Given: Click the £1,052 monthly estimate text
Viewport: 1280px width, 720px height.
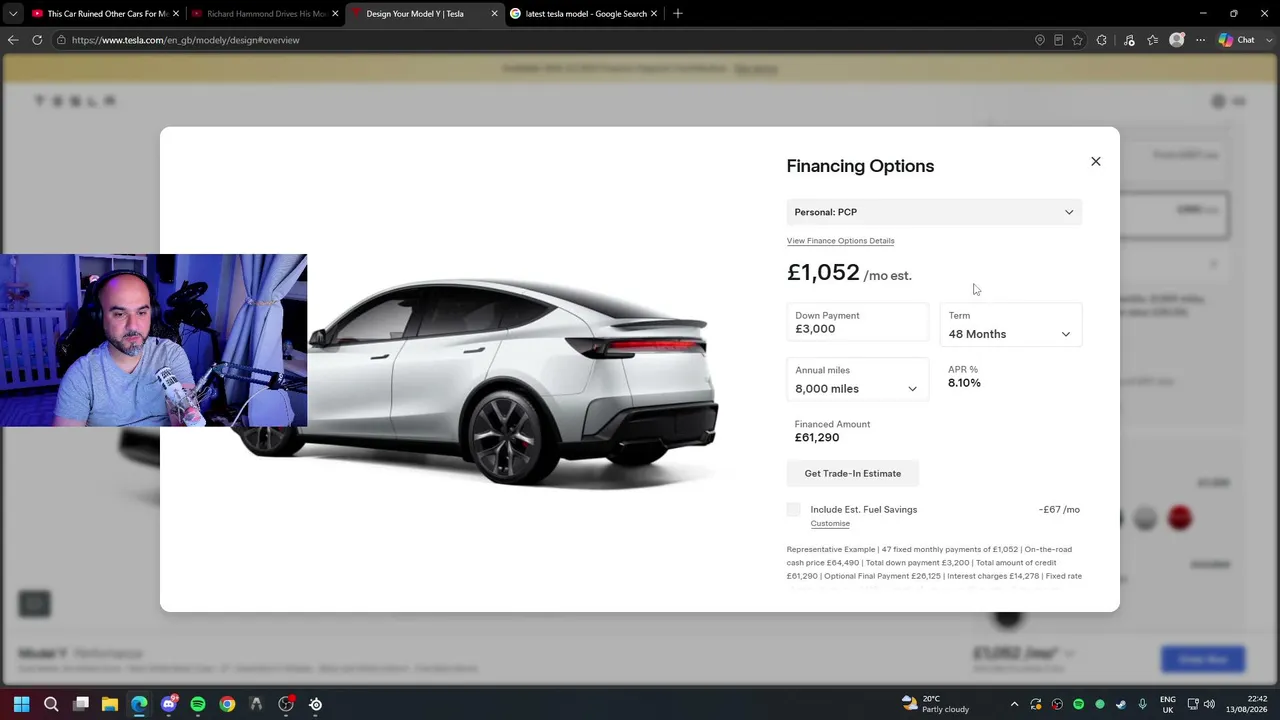Looking at the screenshot, I should [849, 273].
